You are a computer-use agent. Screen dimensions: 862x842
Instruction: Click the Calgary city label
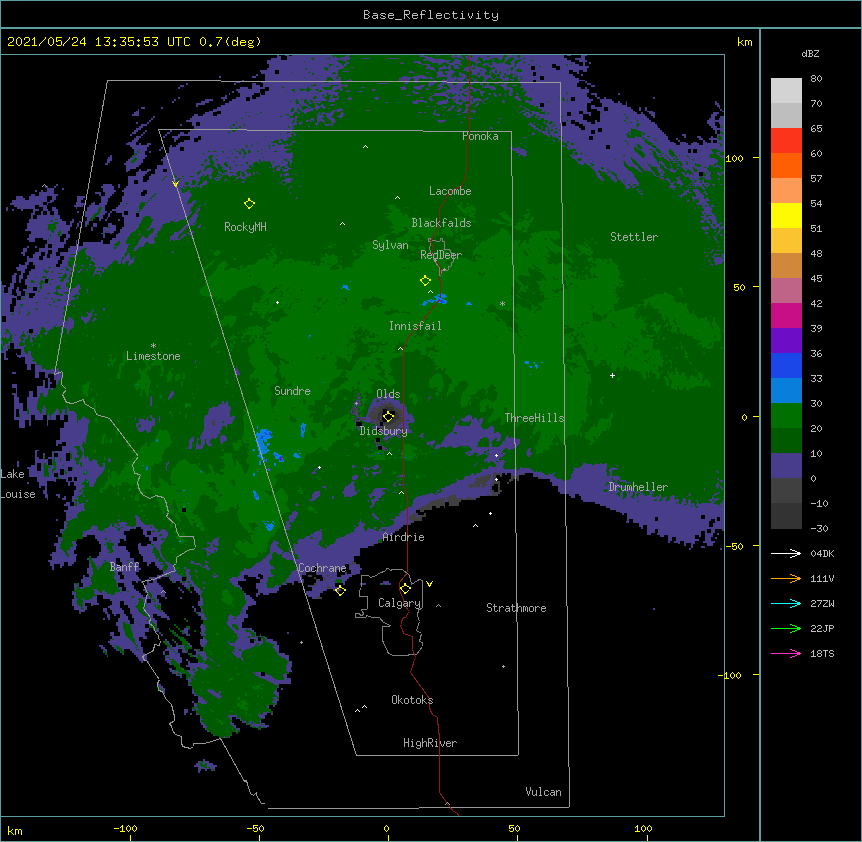399,603
